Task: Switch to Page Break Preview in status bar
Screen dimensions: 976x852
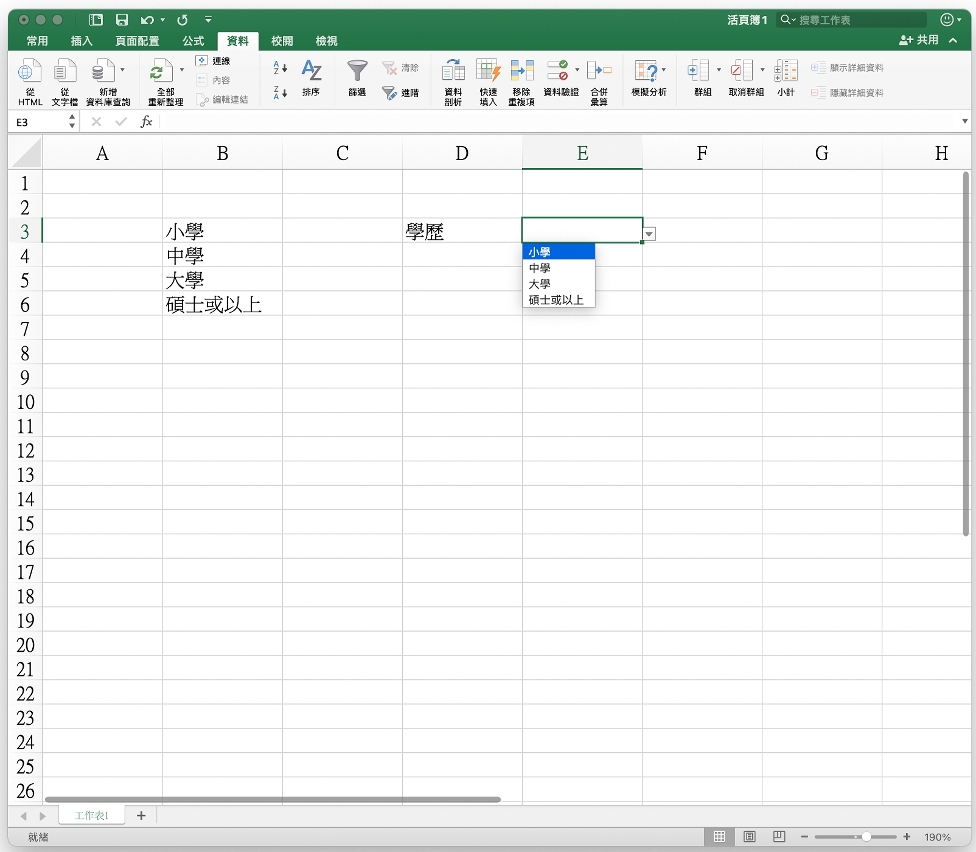Action: (x=779, y=836)
